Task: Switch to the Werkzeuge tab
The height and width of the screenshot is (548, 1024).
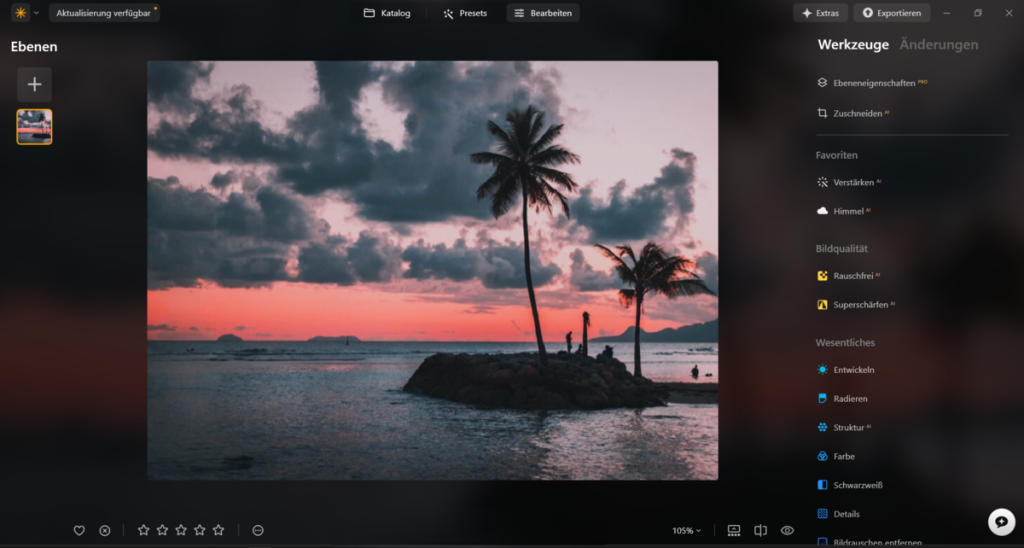Action: pyautogui.click(x=853, y=44)
